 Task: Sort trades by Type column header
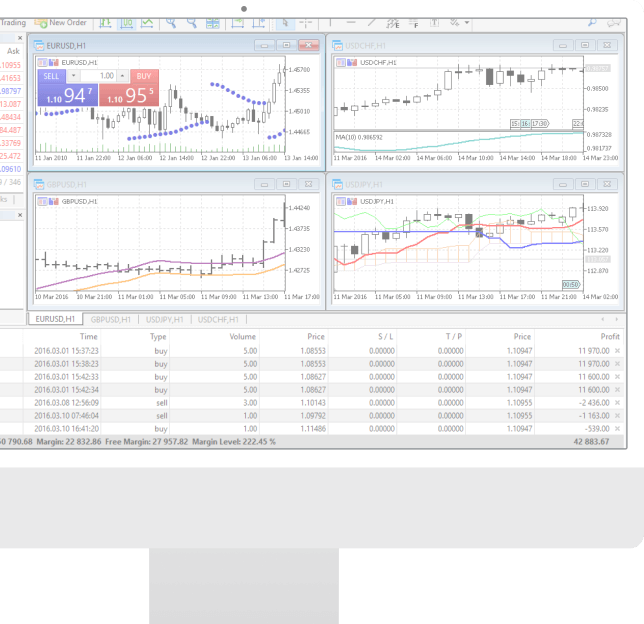point(158,336)
